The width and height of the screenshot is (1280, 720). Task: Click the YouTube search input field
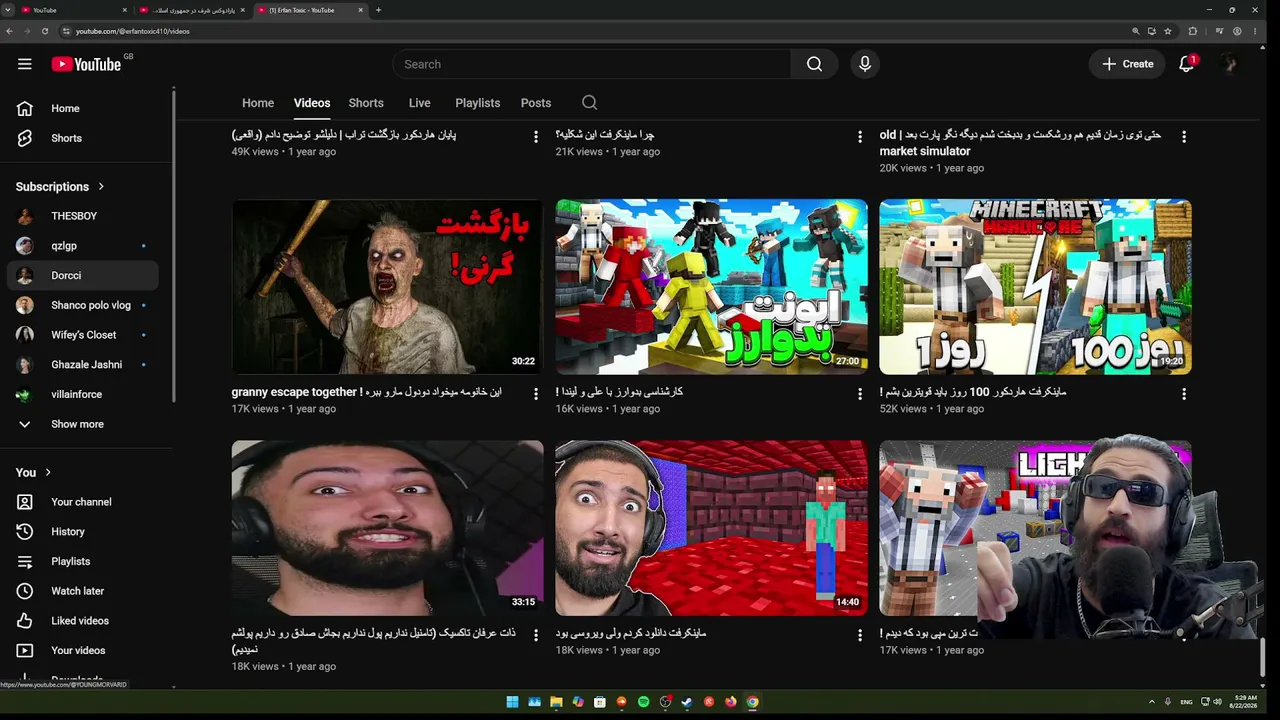pyautogui.click(x=591, y=64)
